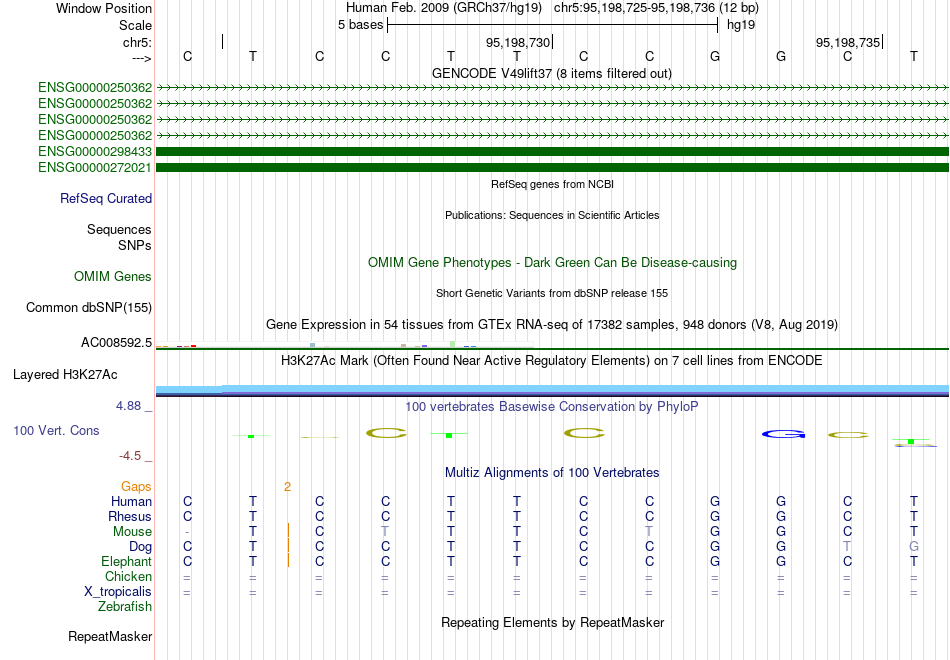Click the Sequences track label

(x=119, y=229)
